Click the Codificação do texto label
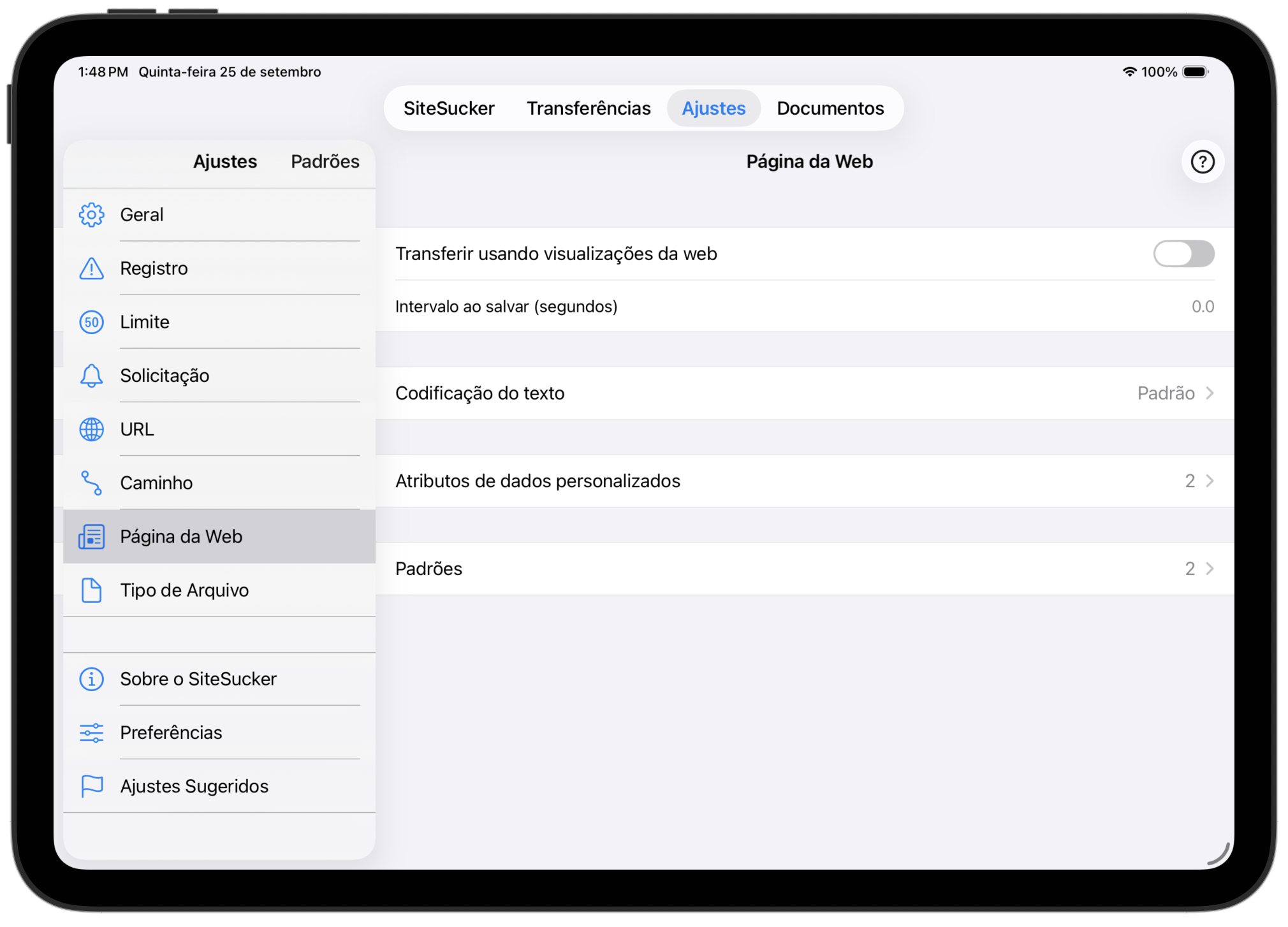 point(479,393)
